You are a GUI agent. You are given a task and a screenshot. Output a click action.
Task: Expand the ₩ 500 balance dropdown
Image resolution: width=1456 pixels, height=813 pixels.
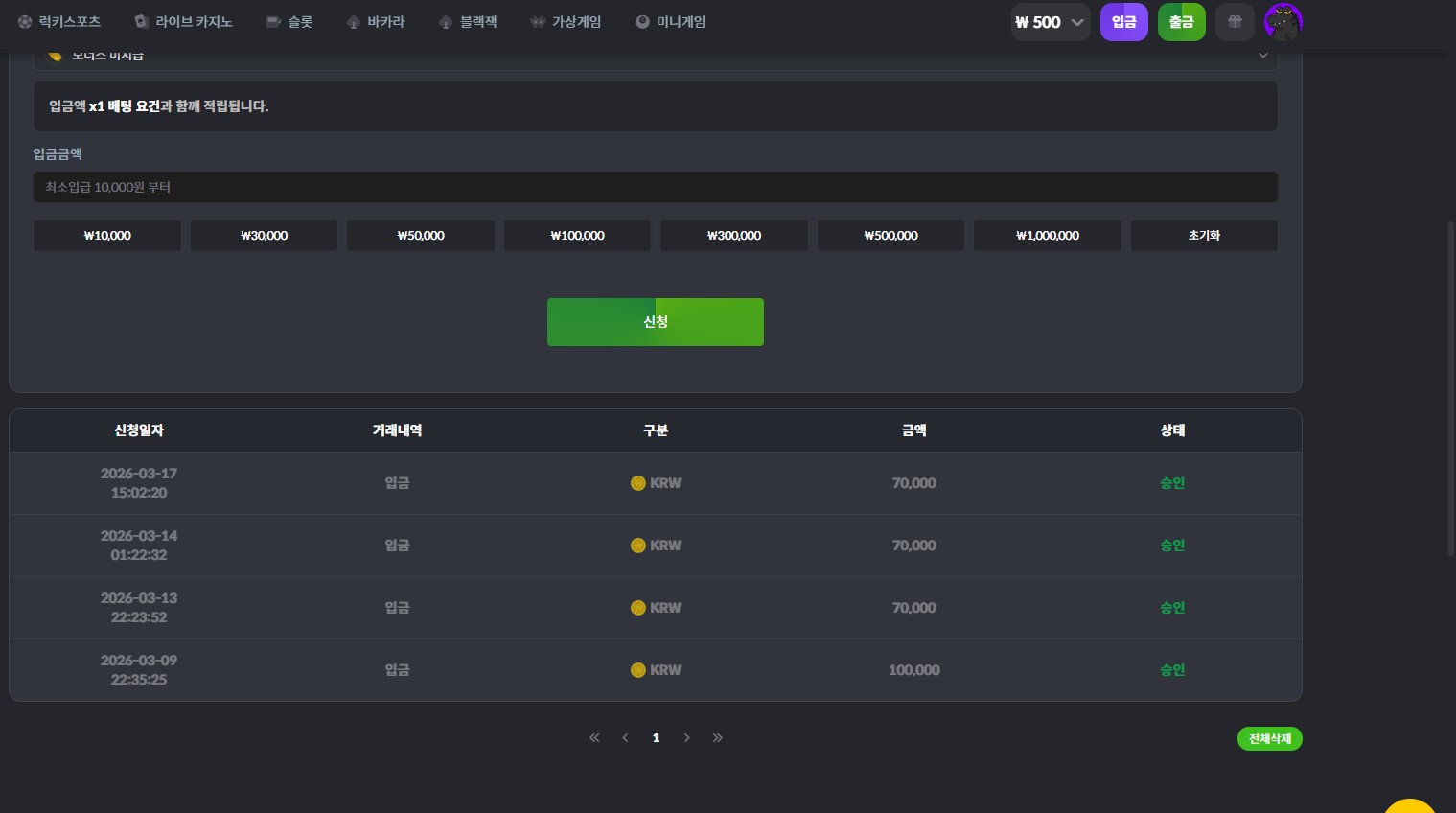pos(1051,22)
